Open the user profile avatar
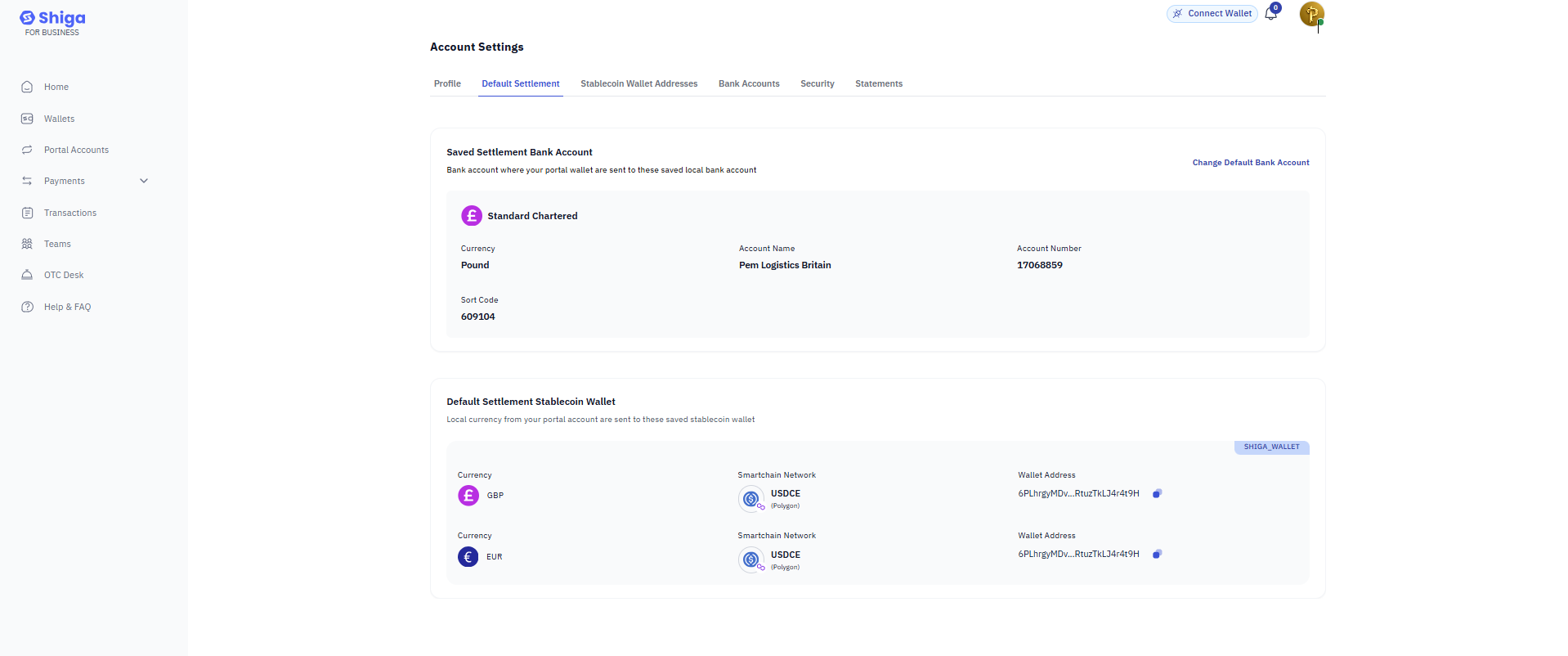Screen dimensions: 1568x656 1311,14
